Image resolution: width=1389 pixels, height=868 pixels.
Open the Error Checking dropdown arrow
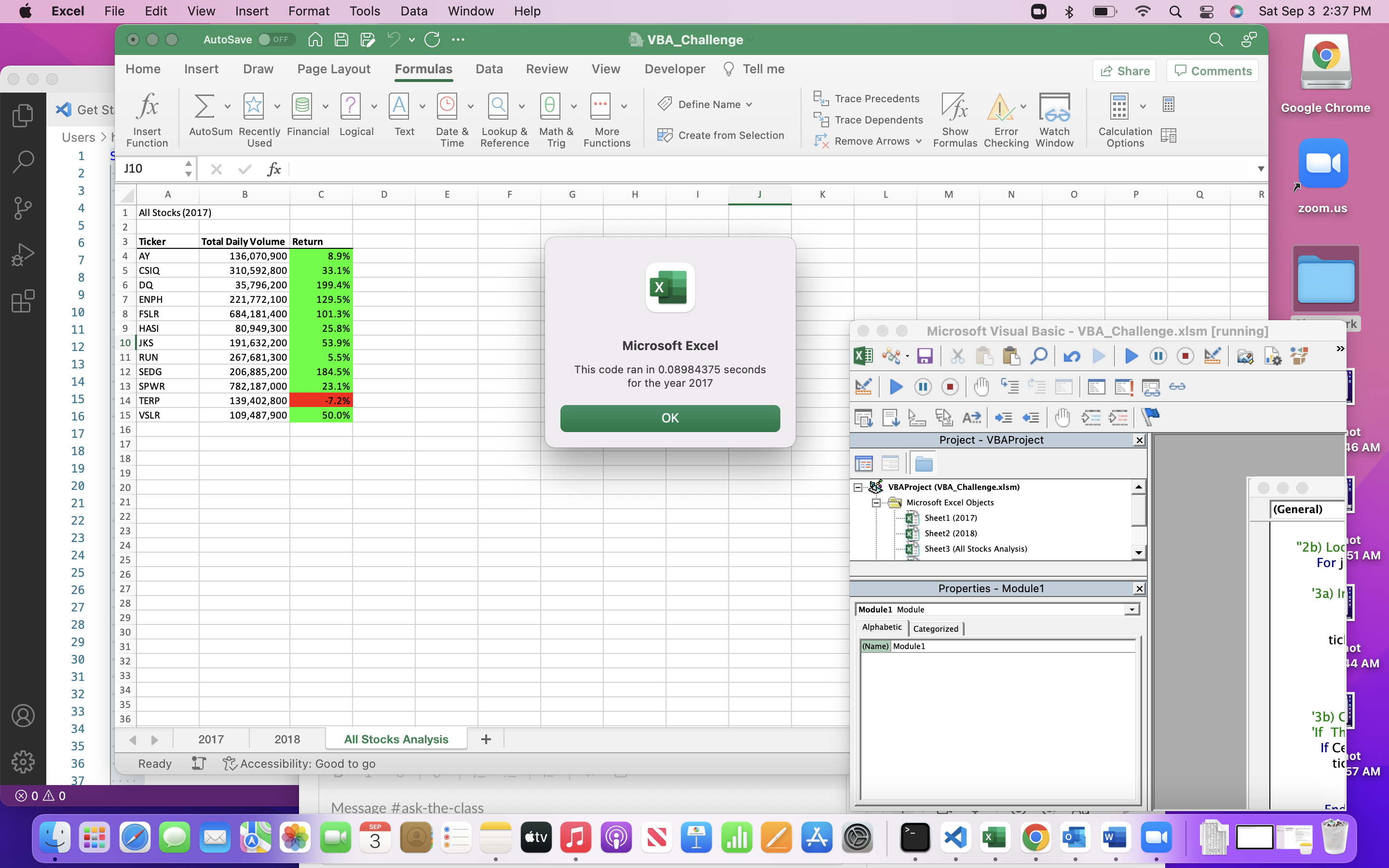[1024, 106]
